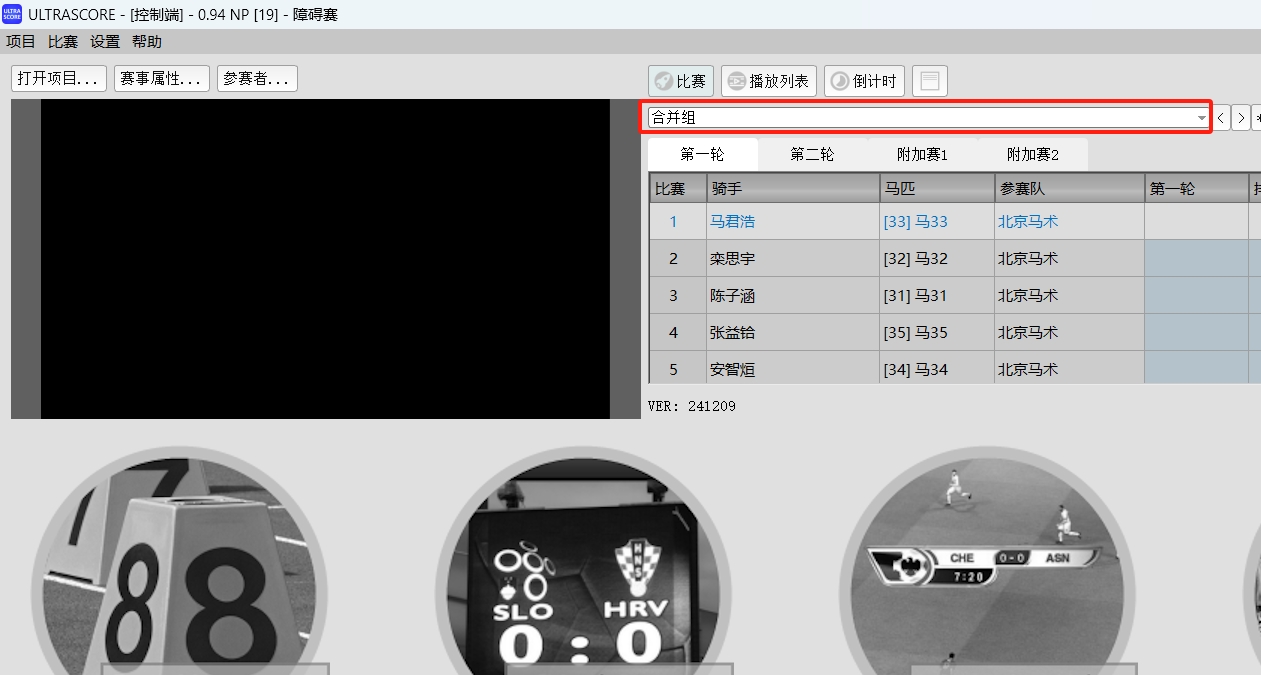Open the 设置 menu
Image resolution: width=1261 pixels, height=675 pixels.
pyautogui.click(x=105, y=42)
